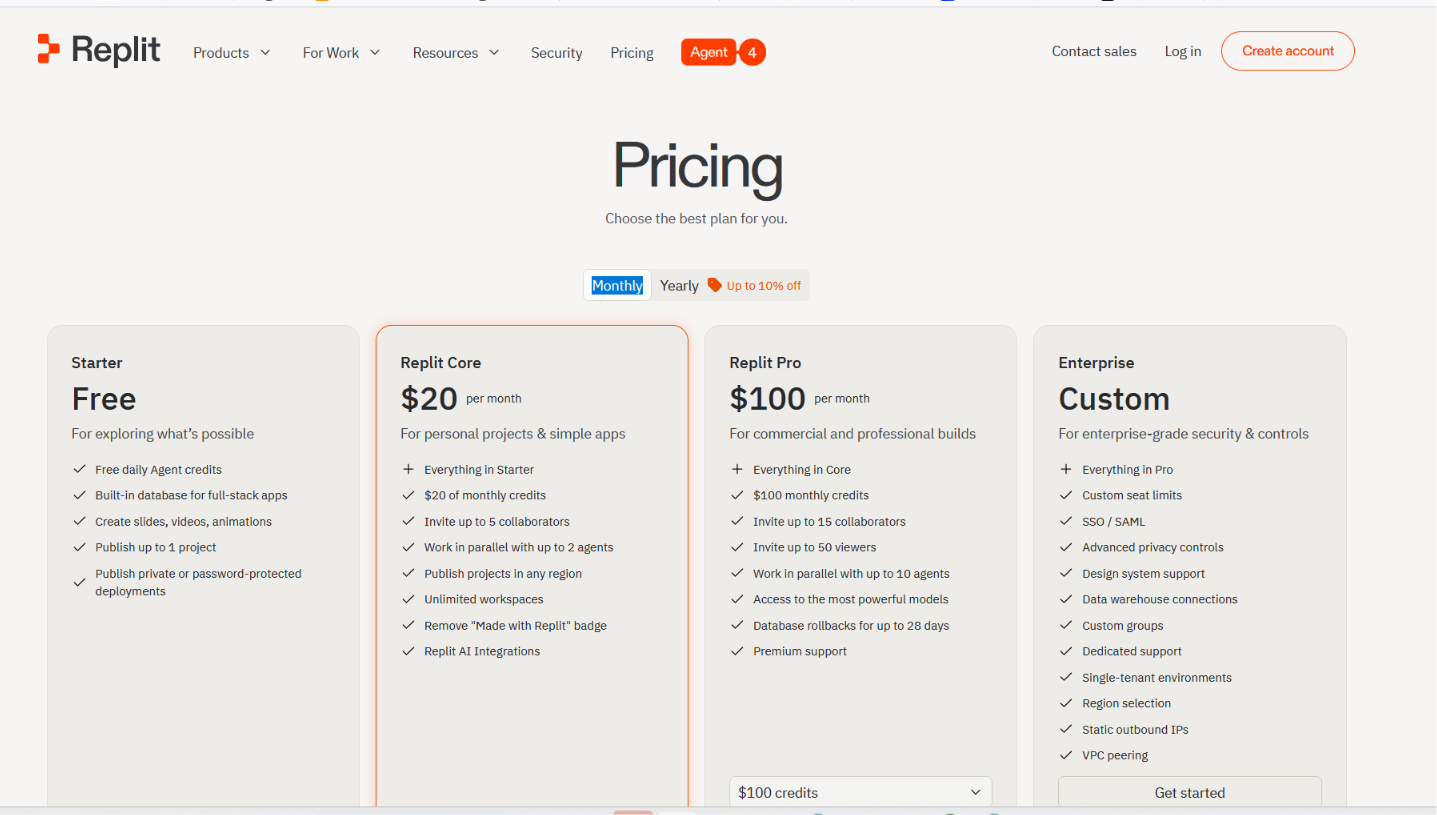Click Publish projects in any region text
Image resolution: width=1437 pixels, height=815 pixels.
point(503,573)
